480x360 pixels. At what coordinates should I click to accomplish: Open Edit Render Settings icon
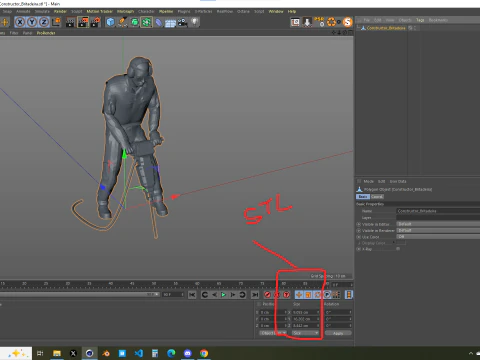coord(96,22)
